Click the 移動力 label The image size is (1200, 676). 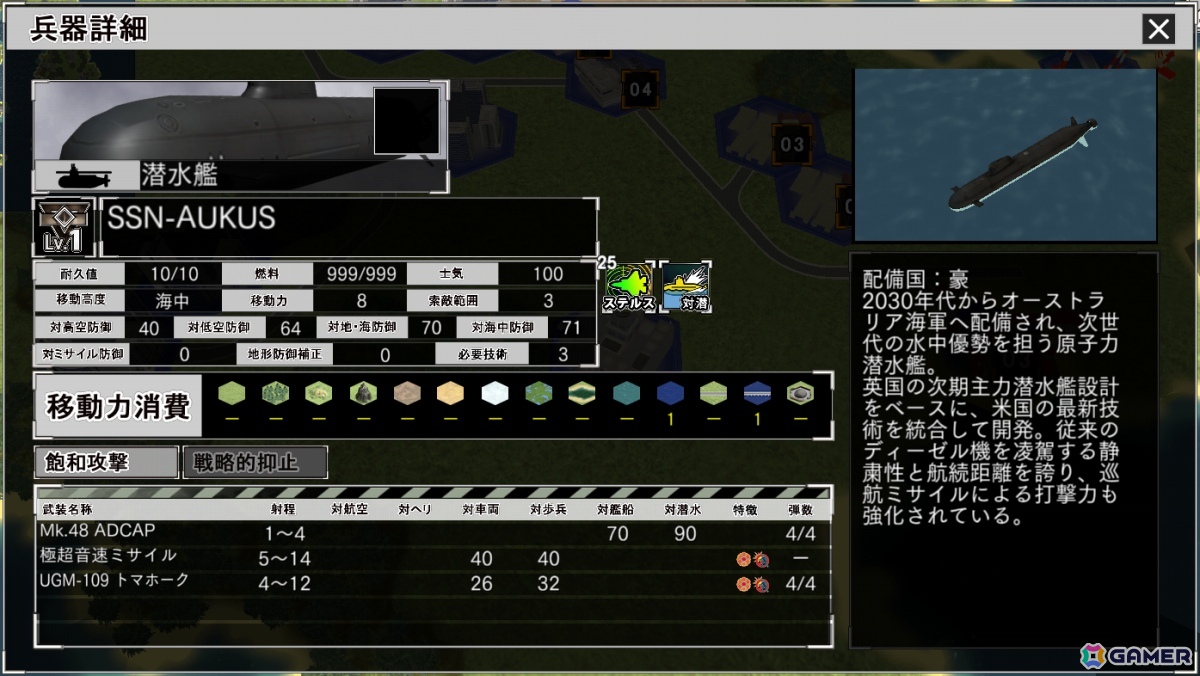[x=270, y=301]
